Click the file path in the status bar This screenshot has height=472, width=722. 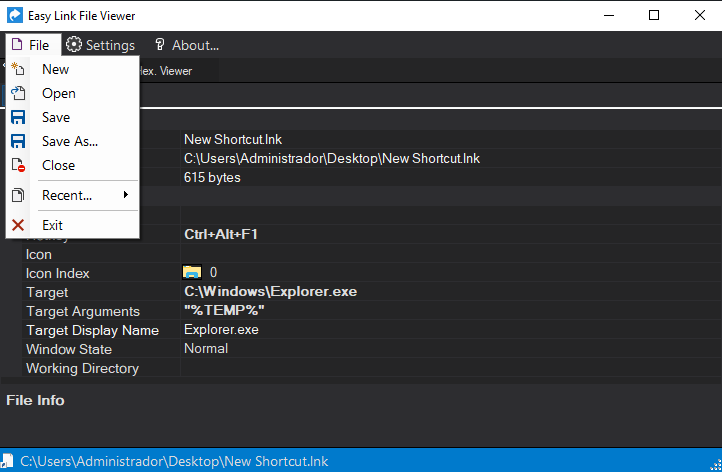(174, 461)
